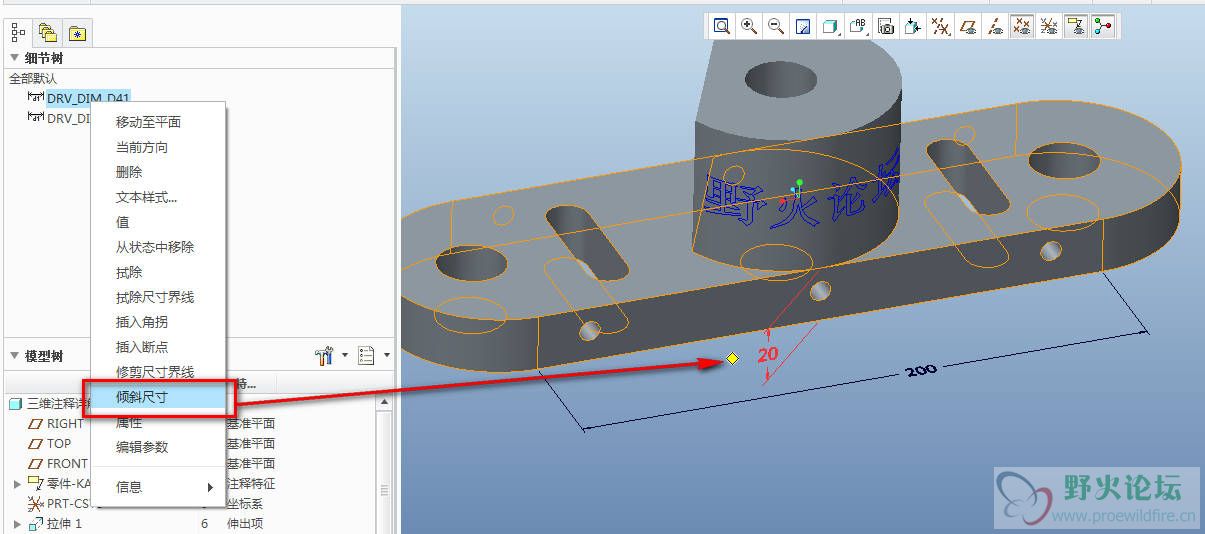Viewport: 1205px width, 534px height.
Task: Choose 拭除 from the context menu
Action: pyautogui.click(x=159, y=272)
